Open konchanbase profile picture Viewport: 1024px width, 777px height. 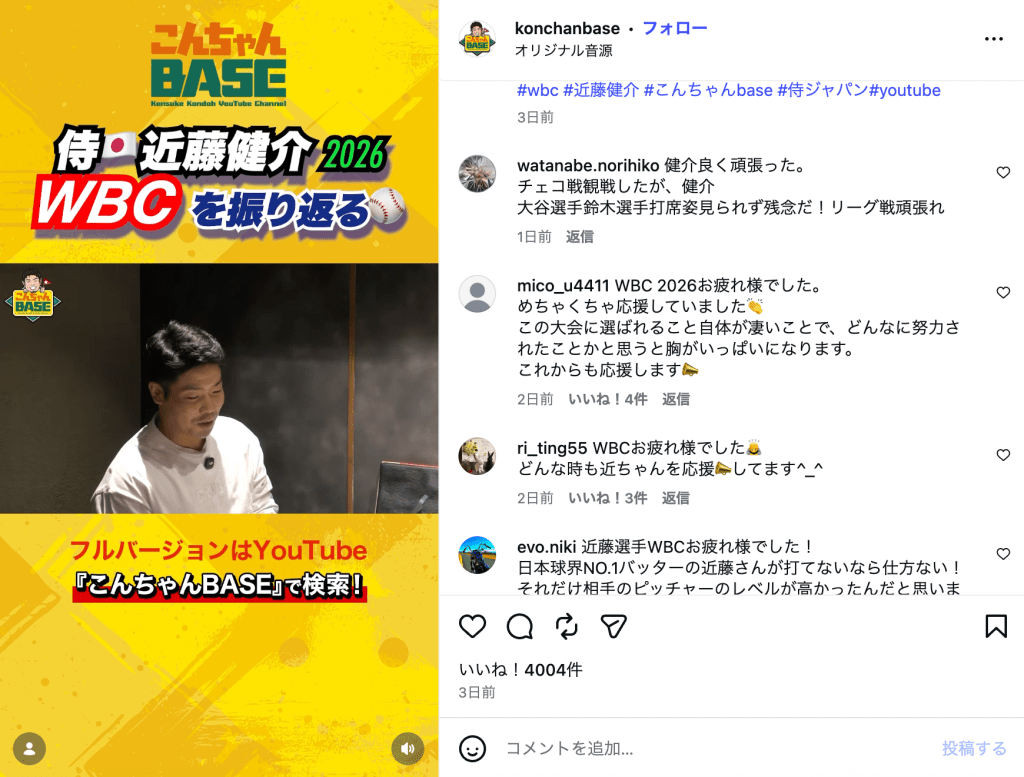tap(477, 39)
